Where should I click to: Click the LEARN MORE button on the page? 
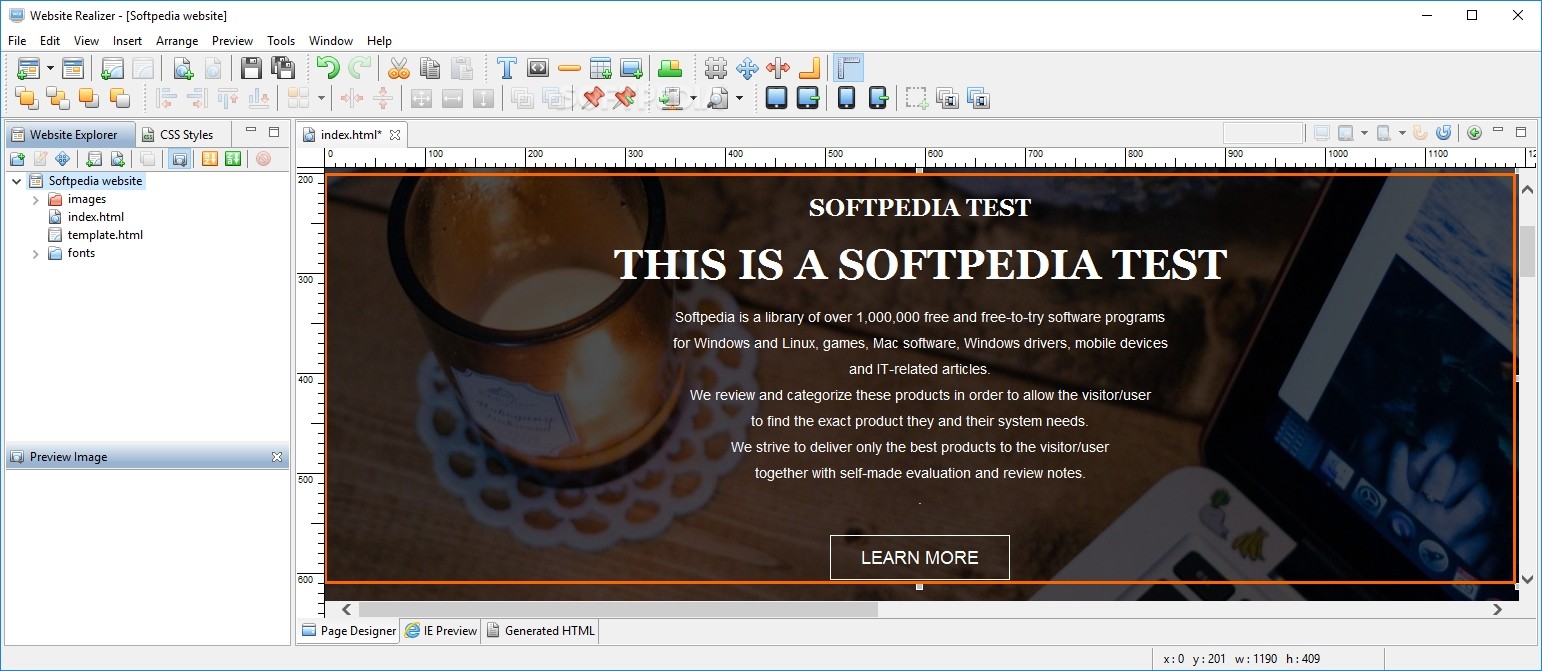pyautogui.click(x=919, y=558)
